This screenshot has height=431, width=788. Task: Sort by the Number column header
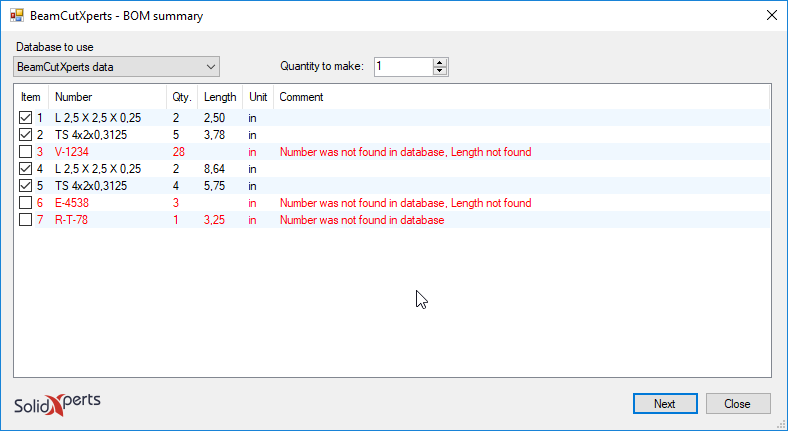[x=108, y=97]
